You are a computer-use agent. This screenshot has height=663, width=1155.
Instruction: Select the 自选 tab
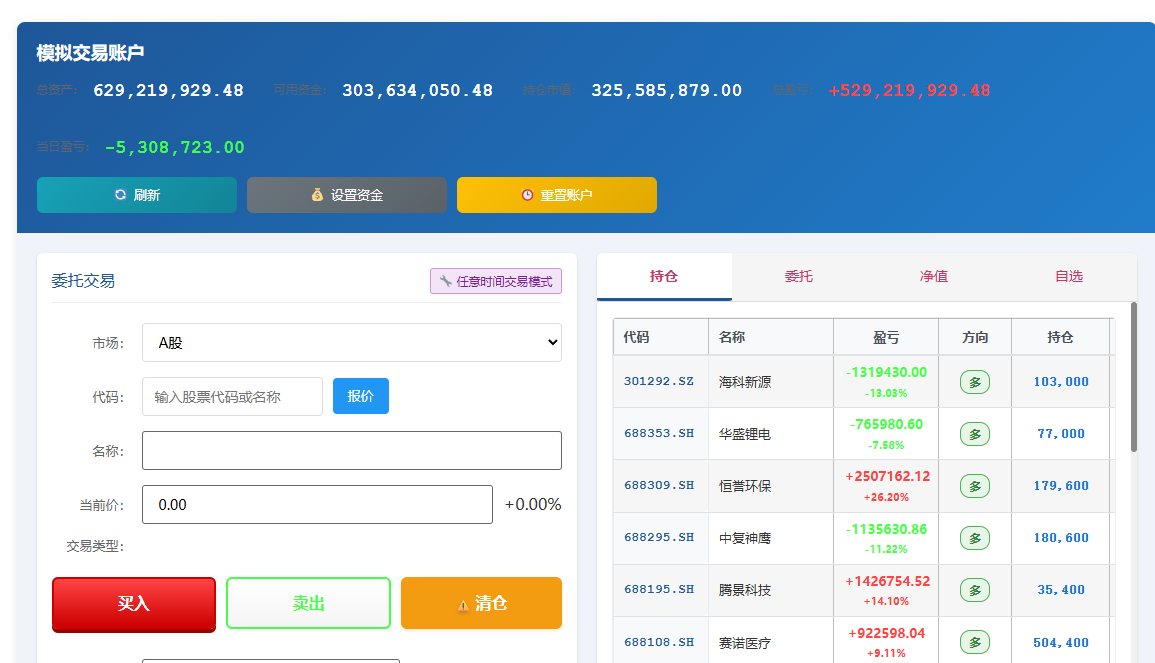coord(1068,276)
